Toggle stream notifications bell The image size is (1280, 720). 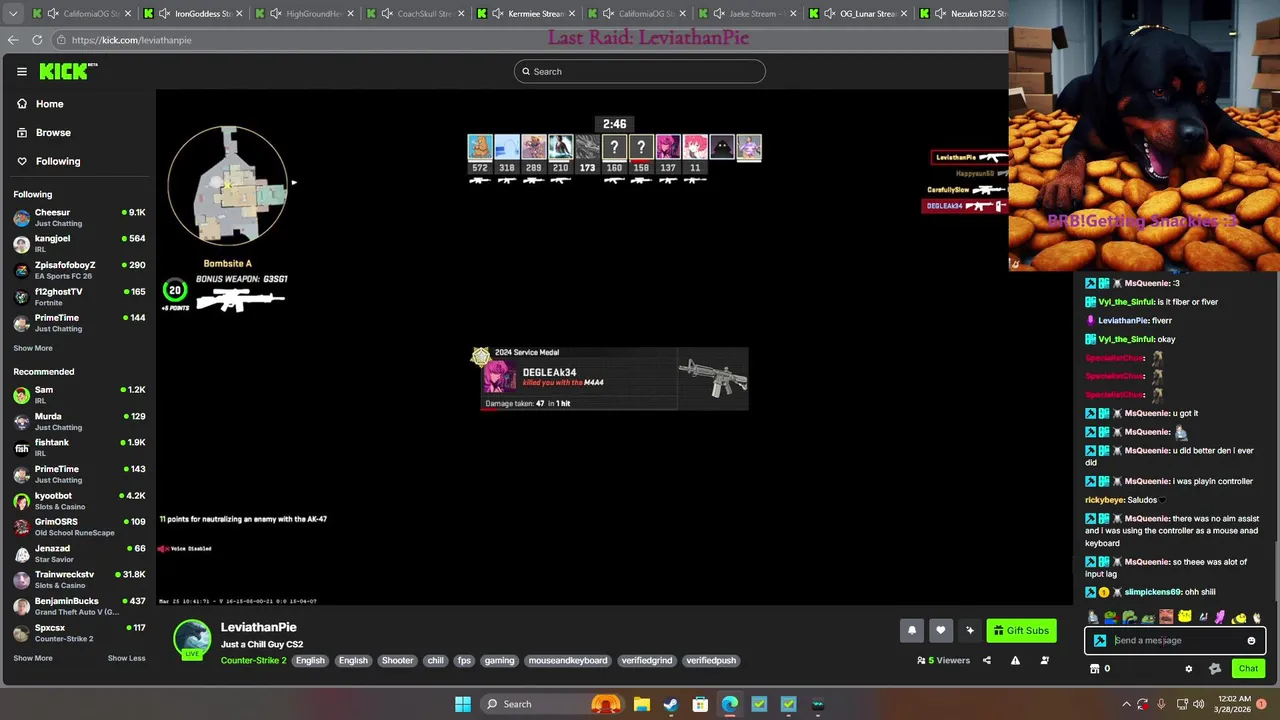point(912,630)
